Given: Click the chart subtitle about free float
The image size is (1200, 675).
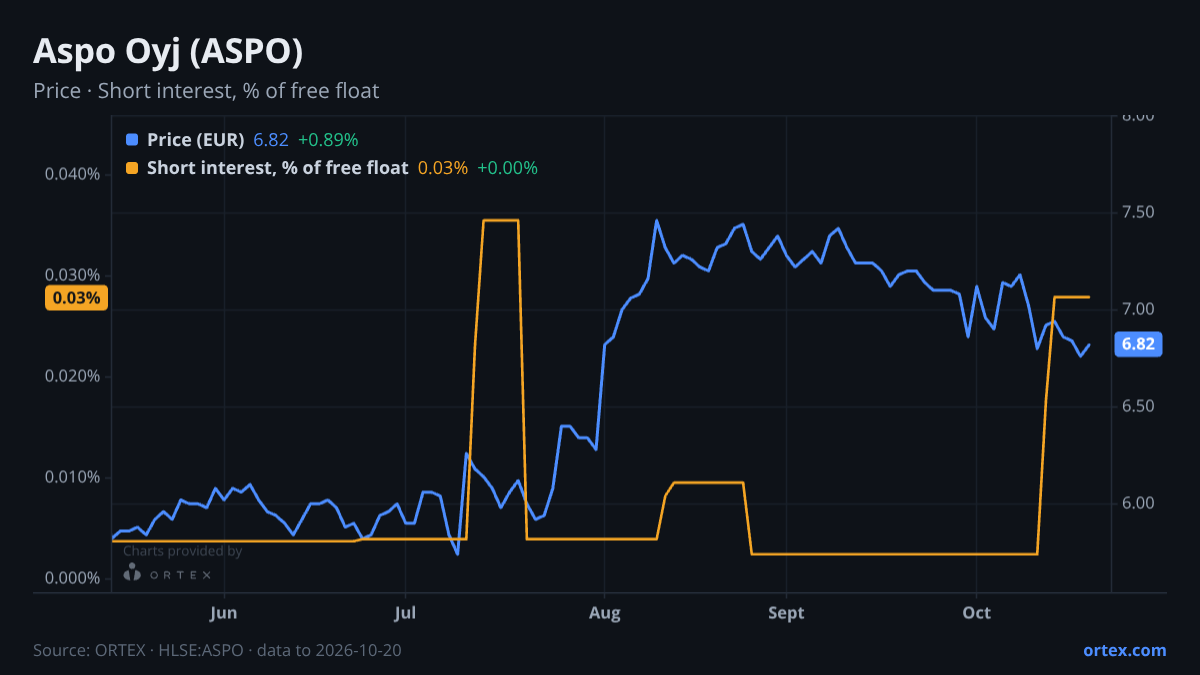Looking at the screenshot, I should (206, 91).
